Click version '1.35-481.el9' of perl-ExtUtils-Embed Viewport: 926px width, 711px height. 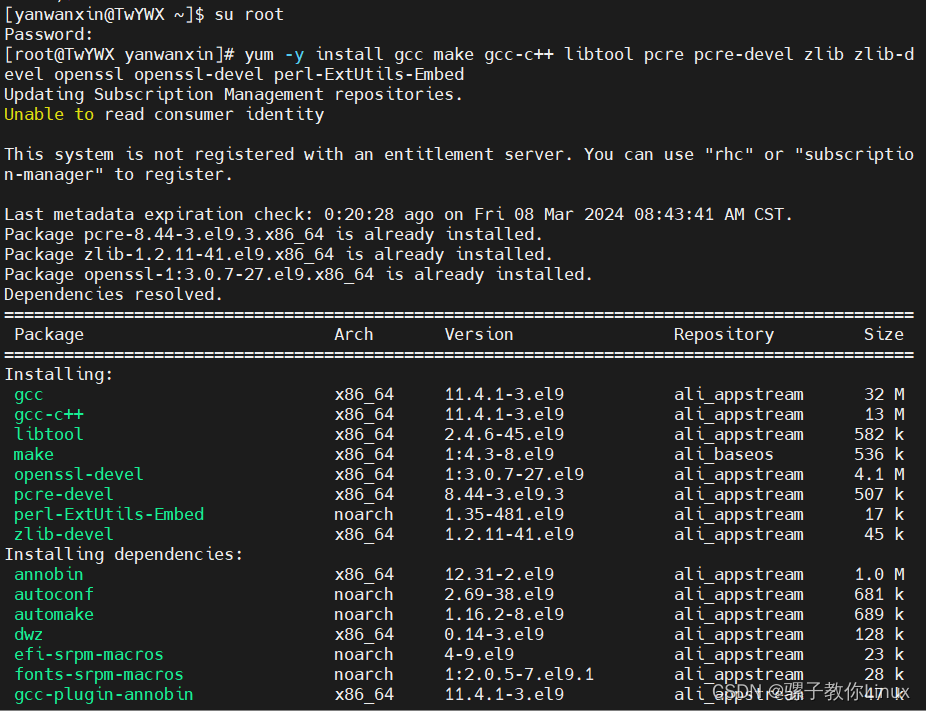click(504, 514)
